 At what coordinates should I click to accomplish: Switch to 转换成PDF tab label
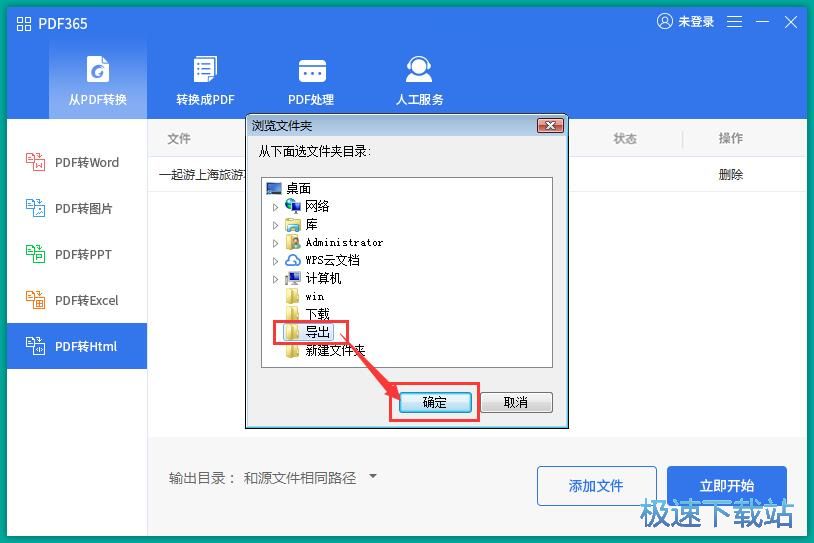coord(205,99)
